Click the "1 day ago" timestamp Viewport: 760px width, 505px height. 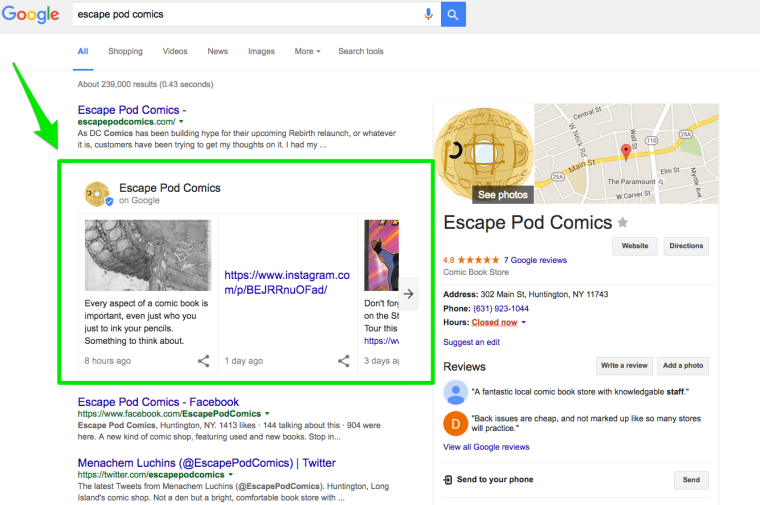[244, 361]
